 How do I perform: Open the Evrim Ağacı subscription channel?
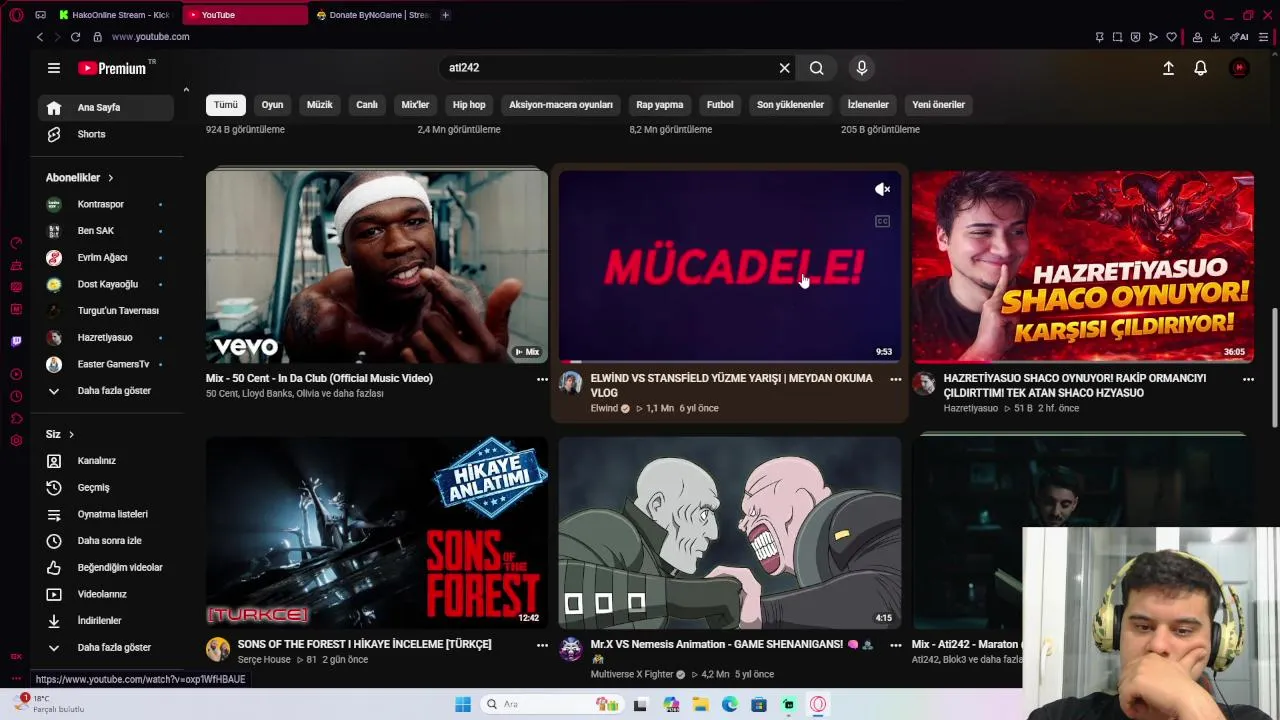[x=106, y=257]
